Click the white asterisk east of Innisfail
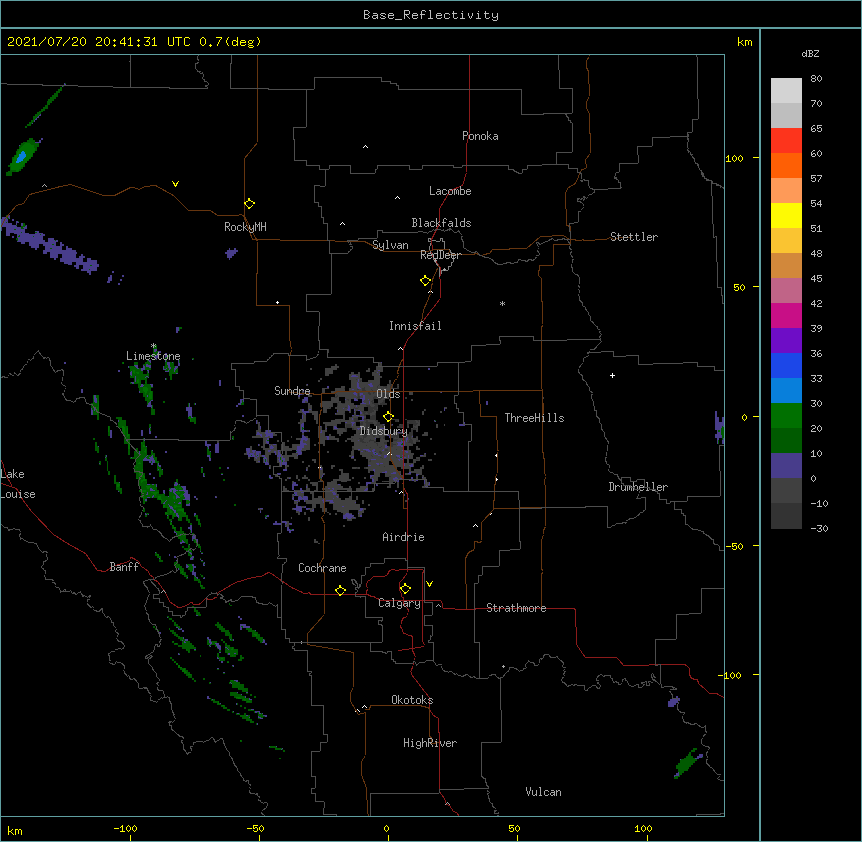This screenshot has height=842, width=862. 502,303
